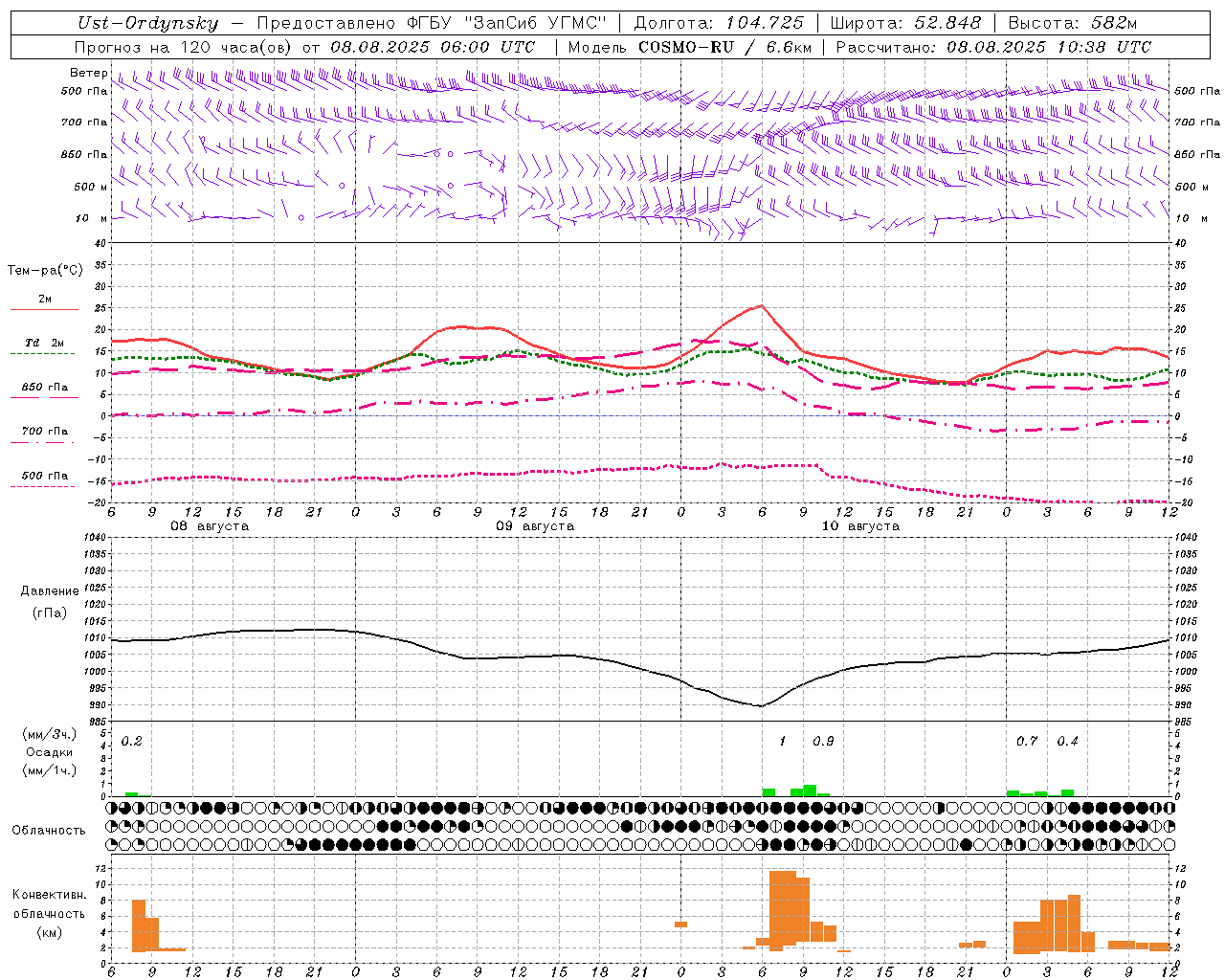Select the Давление panel label

pyautogui.click(x=50, y=591)
